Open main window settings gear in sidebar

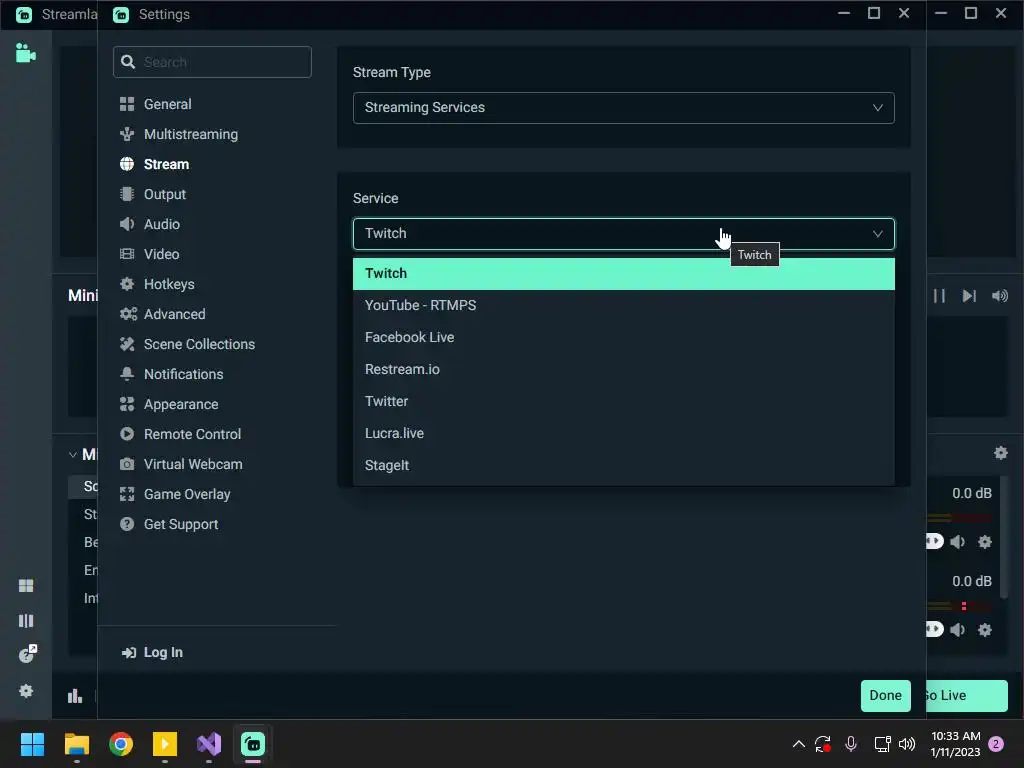click(25, 691)
